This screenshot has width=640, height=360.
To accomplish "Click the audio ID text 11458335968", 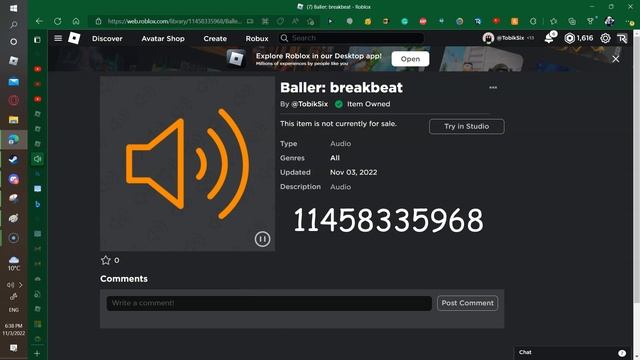I will pos(388,220).
